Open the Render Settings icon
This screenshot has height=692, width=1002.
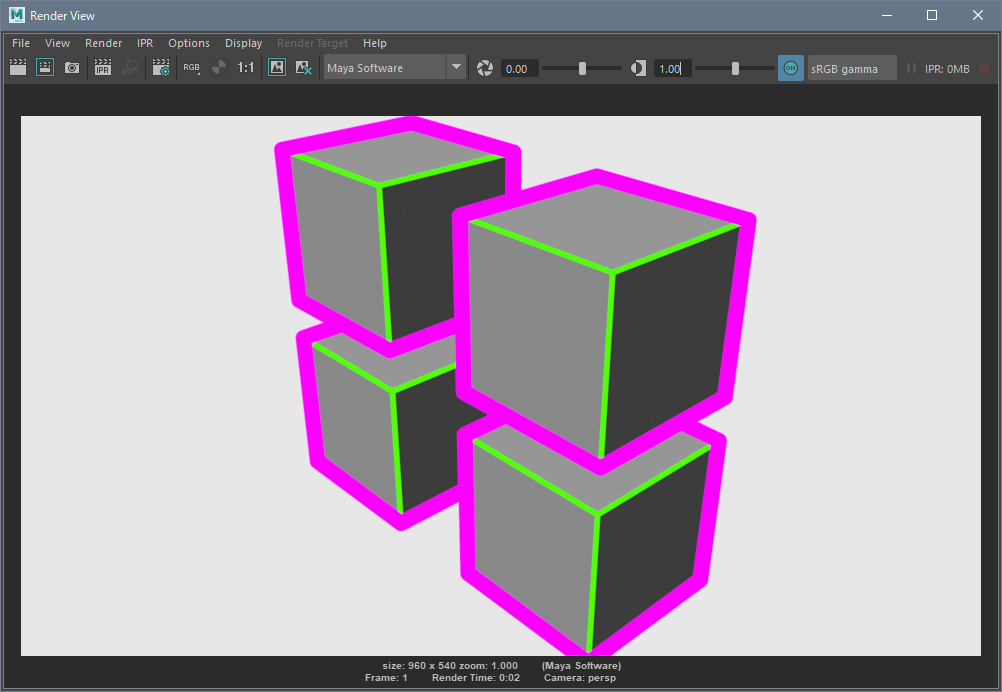[x=160, y=68]
